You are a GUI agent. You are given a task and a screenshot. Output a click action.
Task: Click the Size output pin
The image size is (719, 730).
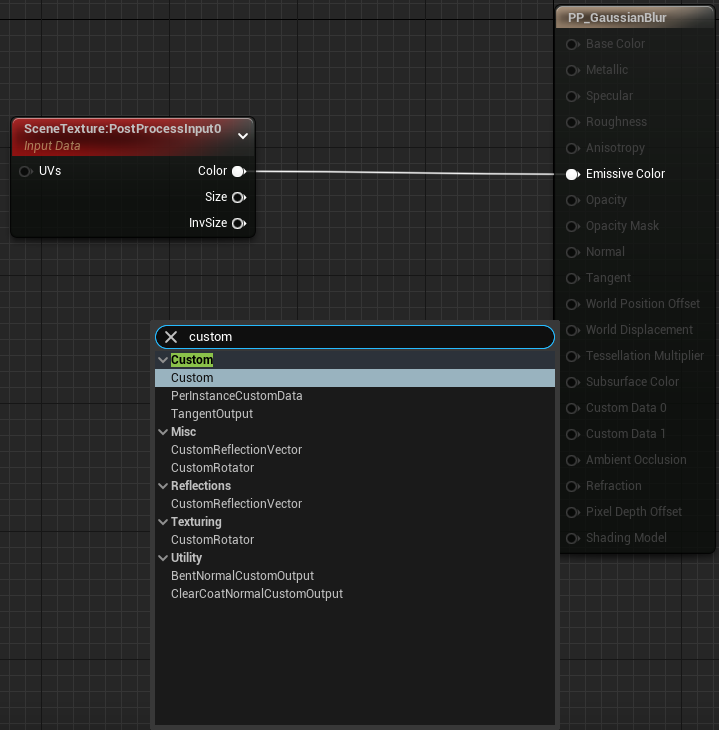[239, 197]
